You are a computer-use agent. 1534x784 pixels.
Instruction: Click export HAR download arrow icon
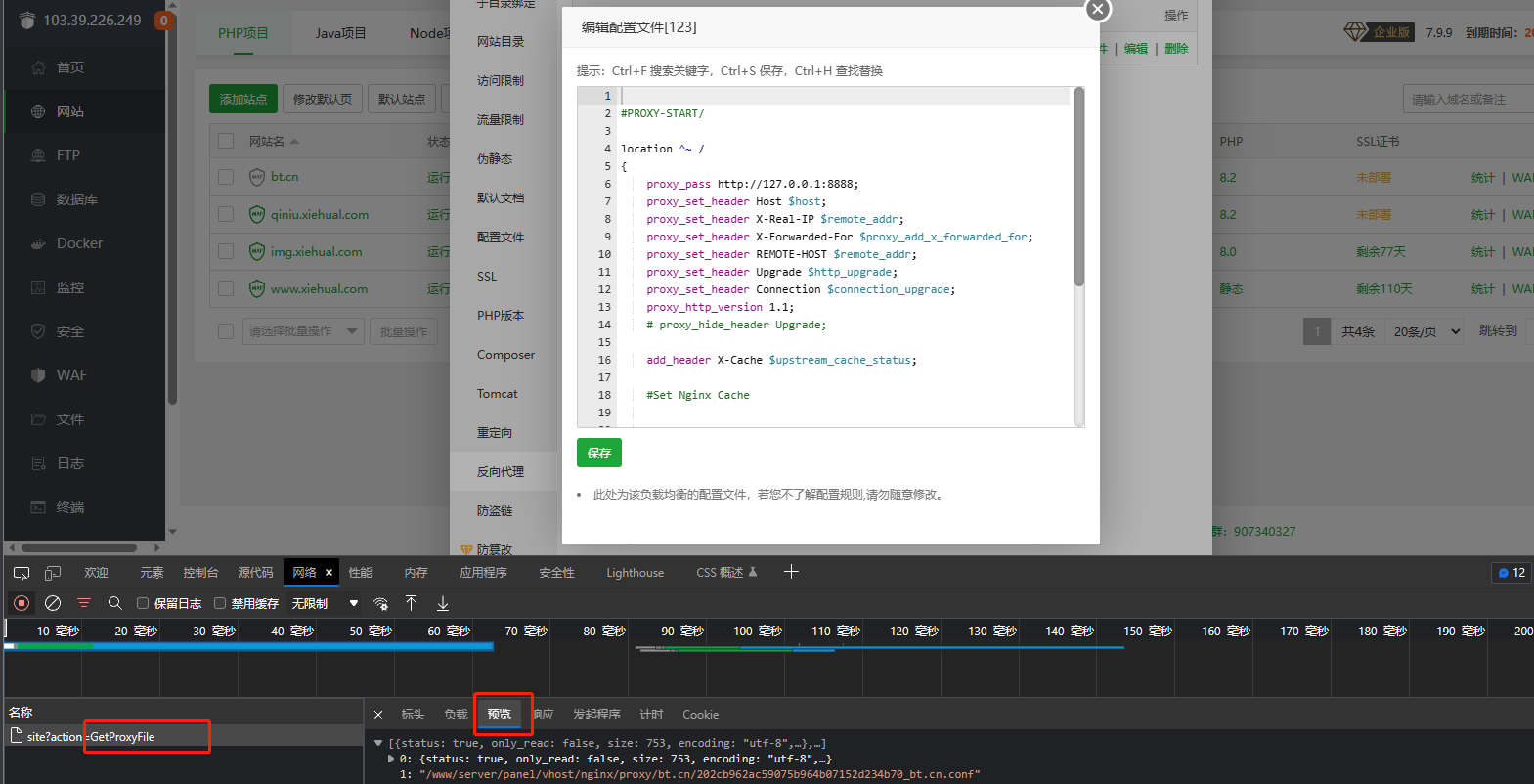pos(443,603)
